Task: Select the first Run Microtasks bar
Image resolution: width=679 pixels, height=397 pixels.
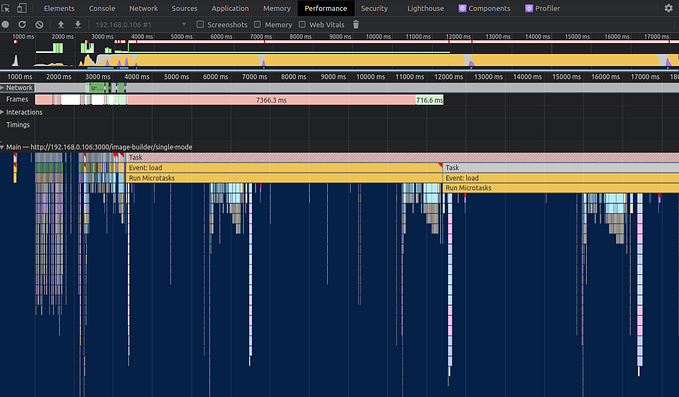Action: pyautogui.click(x=284, y=178)
